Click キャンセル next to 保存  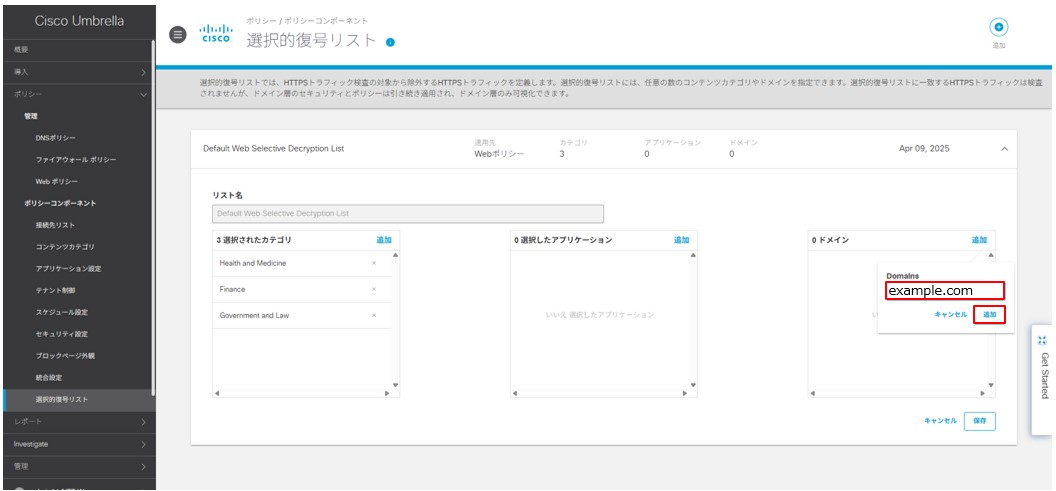pyautogui.click(x=940, y=420)
